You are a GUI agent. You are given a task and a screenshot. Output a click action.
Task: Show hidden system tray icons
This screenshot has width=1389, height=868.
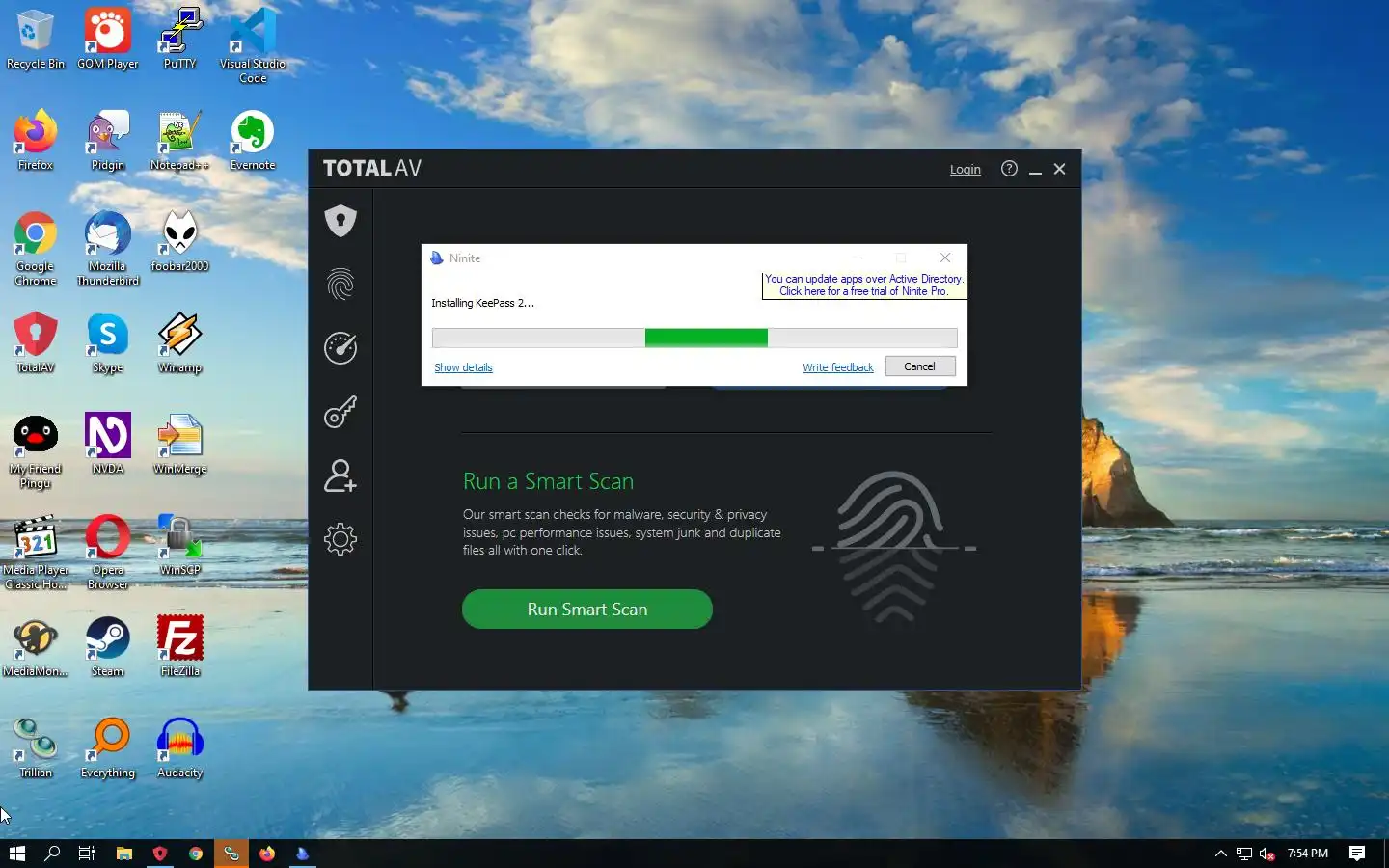1220,854
